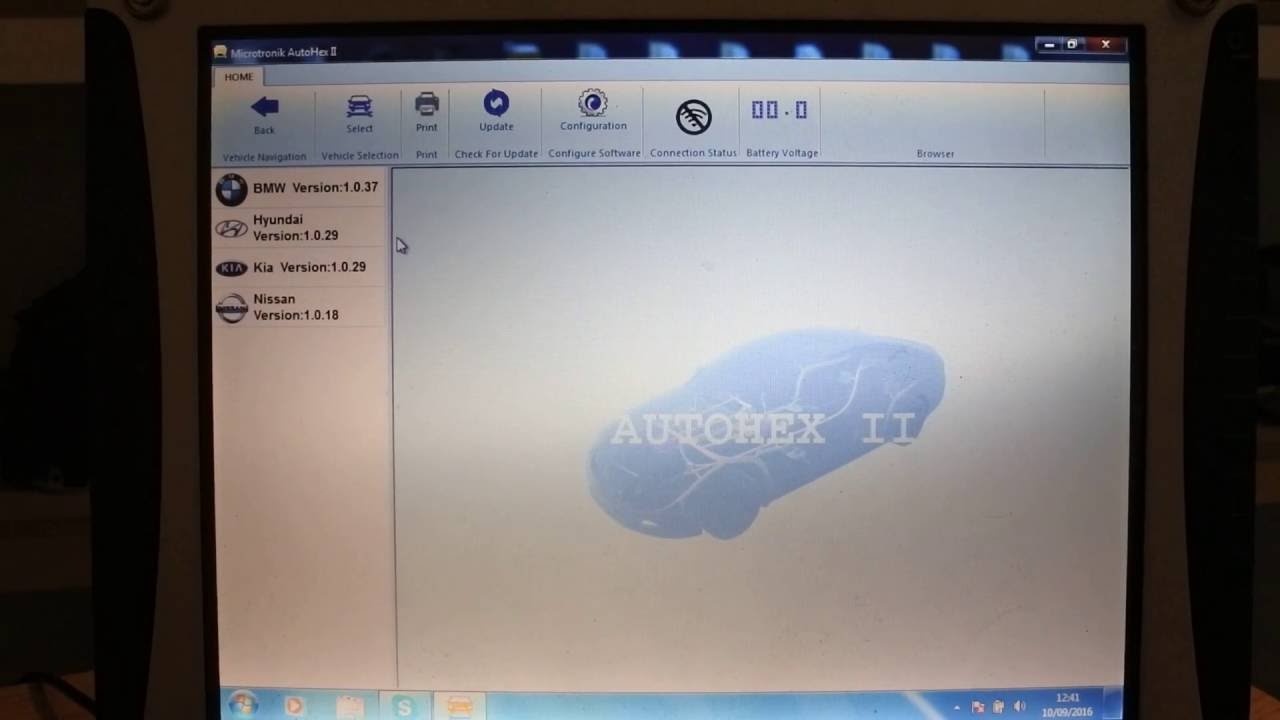Select Kia Version:1.0.29 from the list
Viewport: 1280px width, 720px height.
coord(300,268)
